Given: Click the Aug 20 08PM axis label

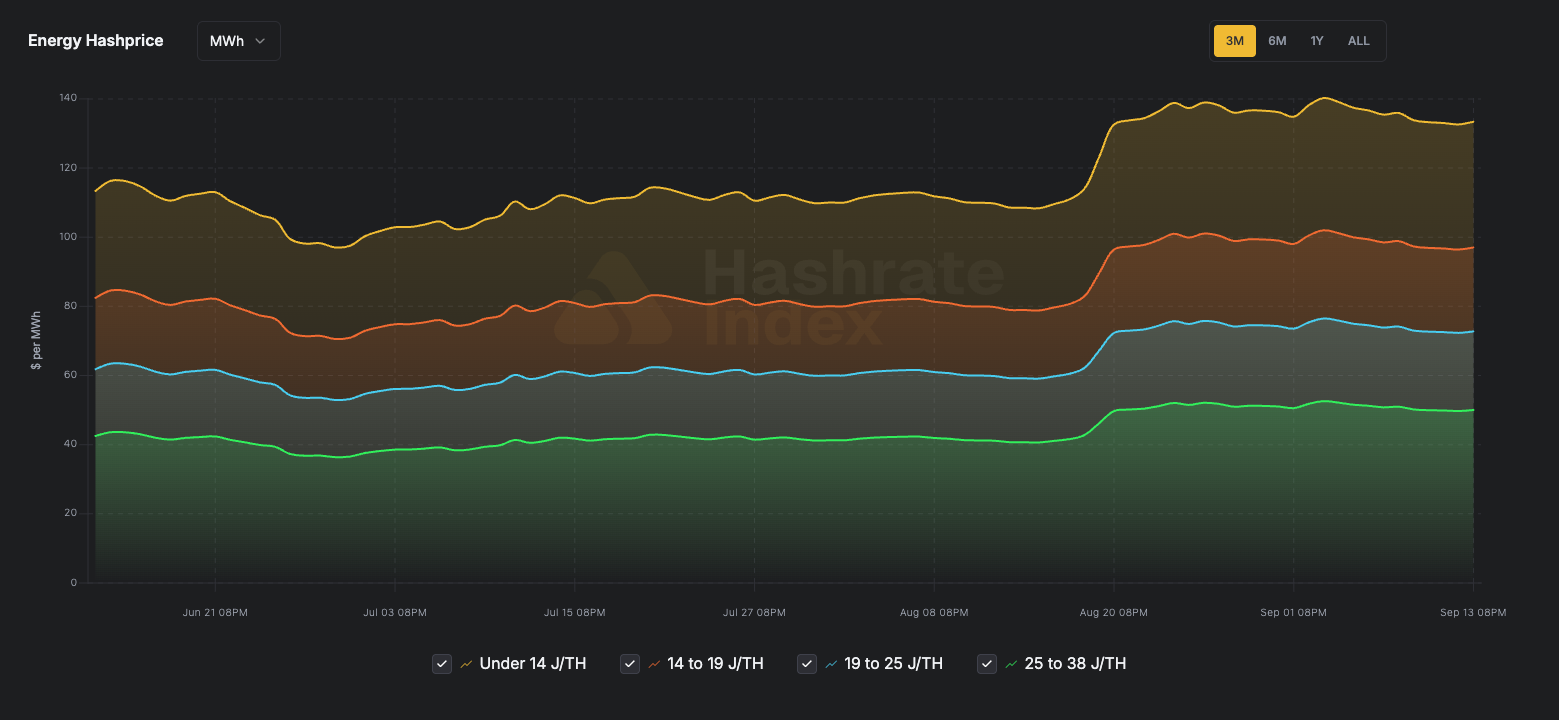Looking at the screenshot, I should click(x=1113, y=612).
